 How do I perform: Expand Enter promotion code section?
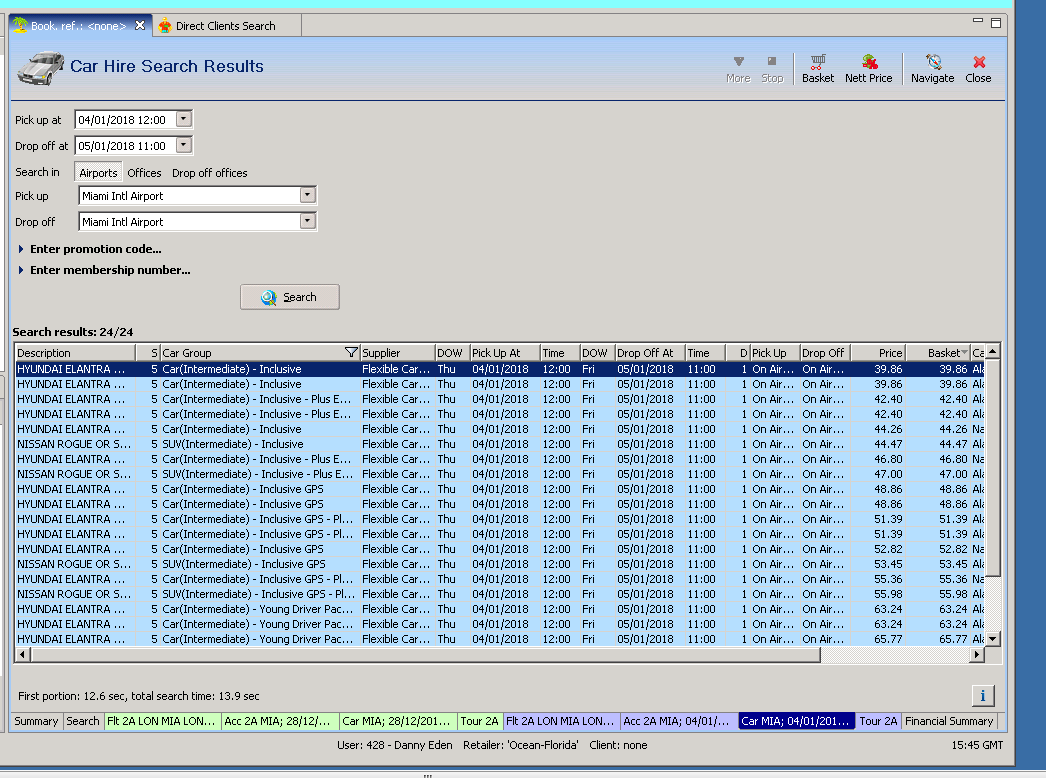tap(95, 249)
